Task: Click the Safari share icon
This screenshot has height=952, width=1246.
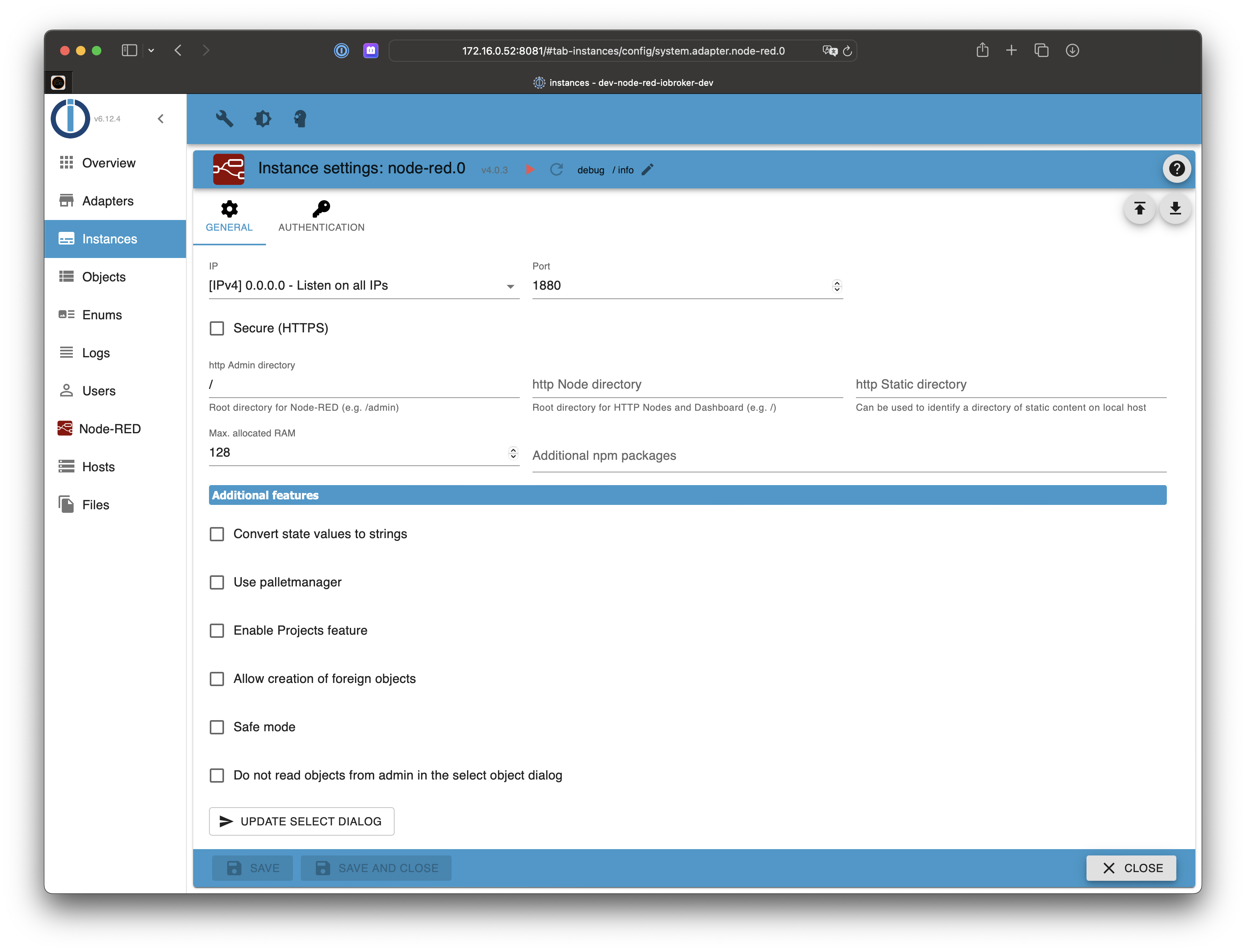Action: pos(982,50)
